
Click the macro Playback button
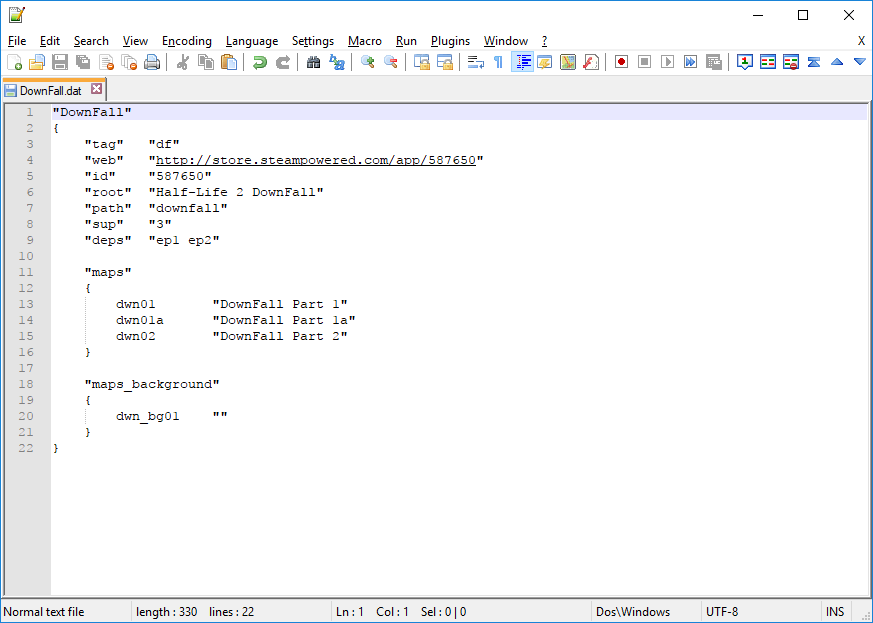667,62
